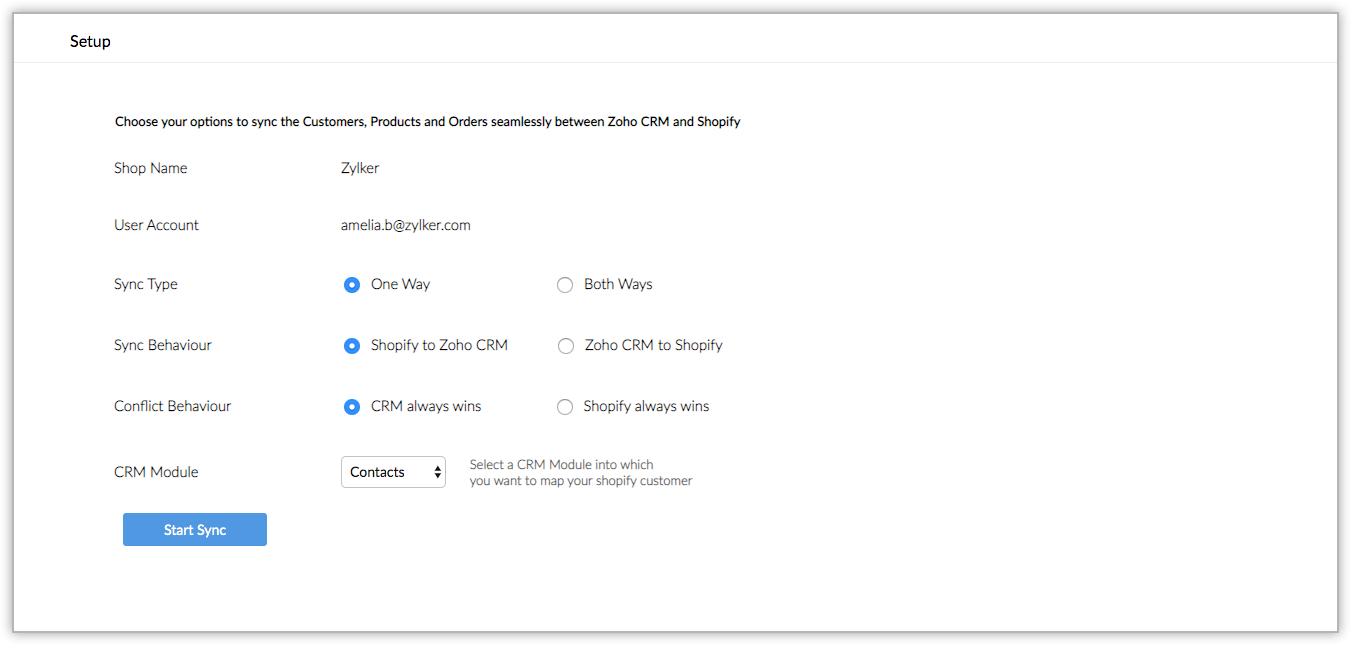Click the User Account field label

coord(156,225)
